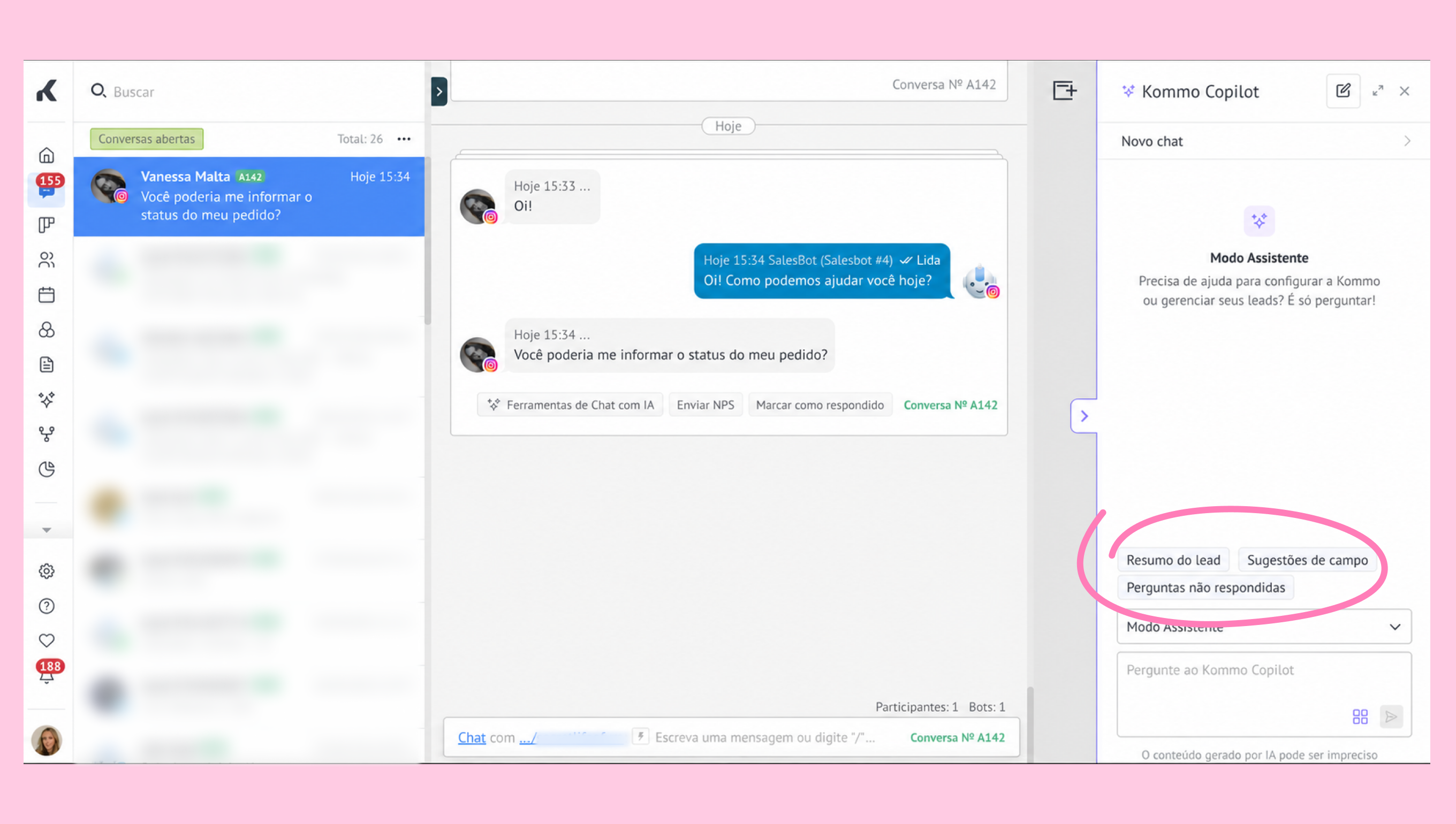Open the Analytics pie chart icon

coord(47,469)
